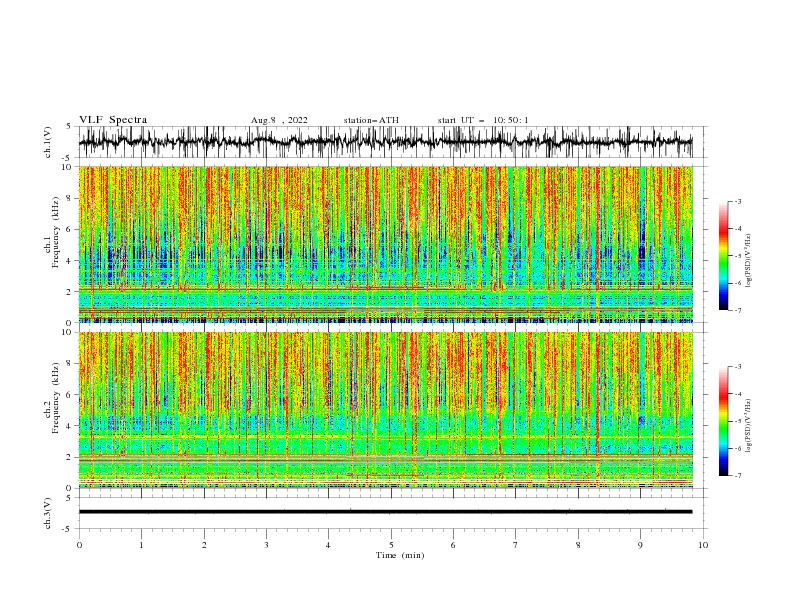Select the "Aug.8 , 2022" date text

(x=279, y=120)
